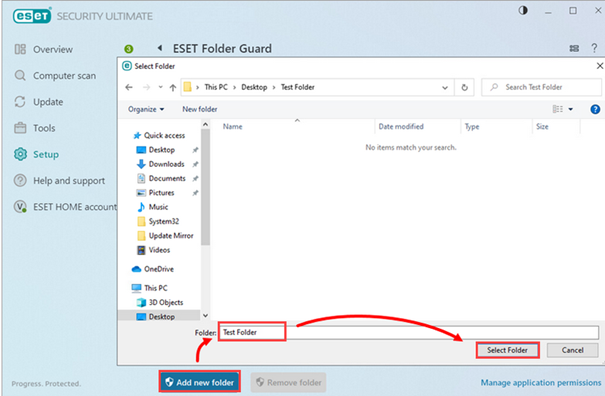Image resolution: width=605 pixels, height=396 pixels.
Task: Go back with arrow beside ESET Folder Guard
Action: tap(160, 48)
